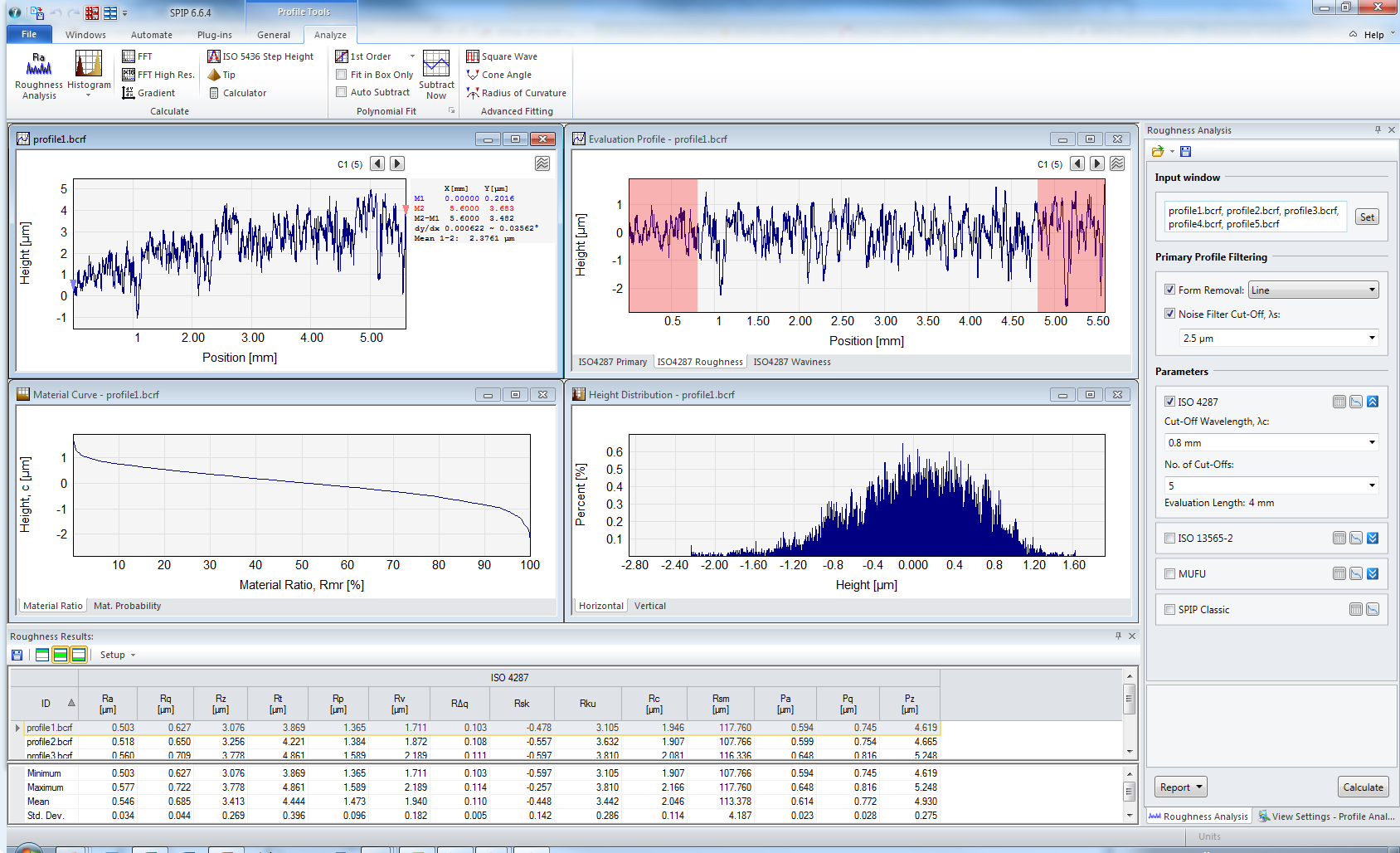Open No. of Cut-Offs dropdown
This screenshot has width=1400, height=853.
pyautogui.click(x=1271, y=485)
